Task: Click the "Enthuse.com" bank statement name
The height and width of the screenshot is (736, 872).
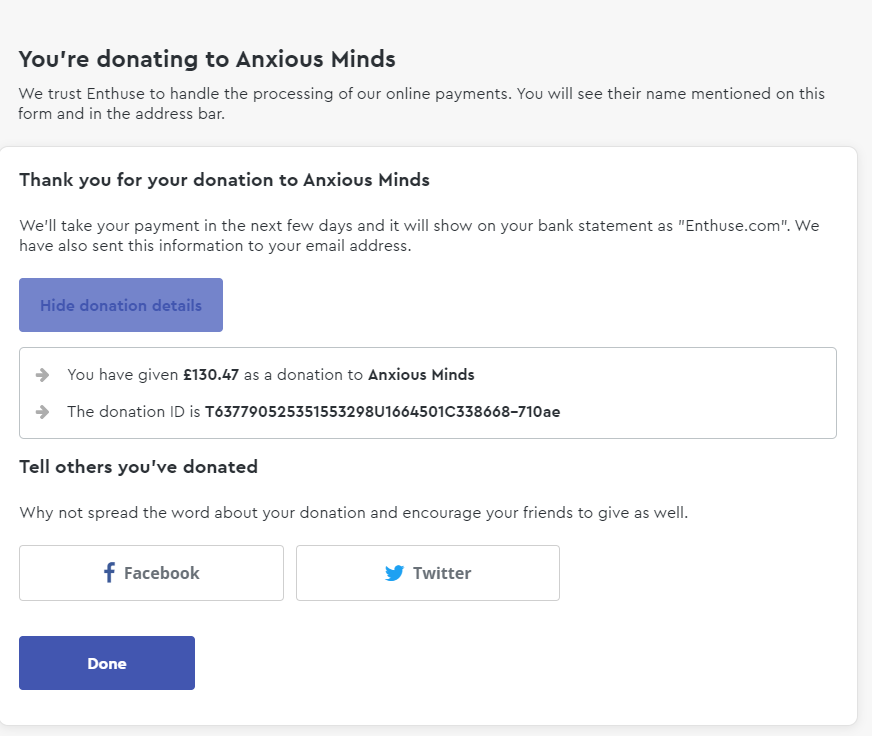Action: point(735,226)
